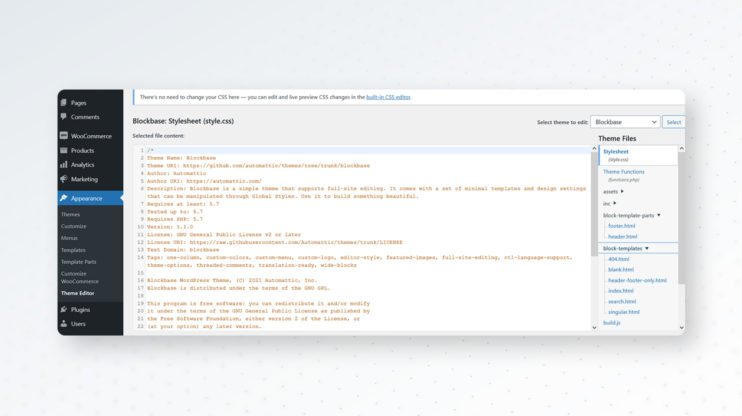Open Themes submenu item
Screen dimensions: 742x416
tap(71, 214)
